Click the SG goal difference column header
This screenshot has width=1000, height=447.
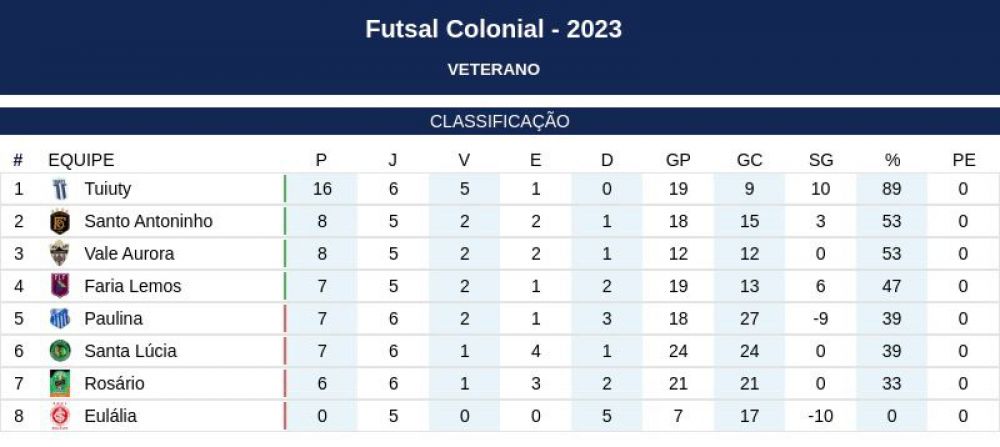coord(821,160)
